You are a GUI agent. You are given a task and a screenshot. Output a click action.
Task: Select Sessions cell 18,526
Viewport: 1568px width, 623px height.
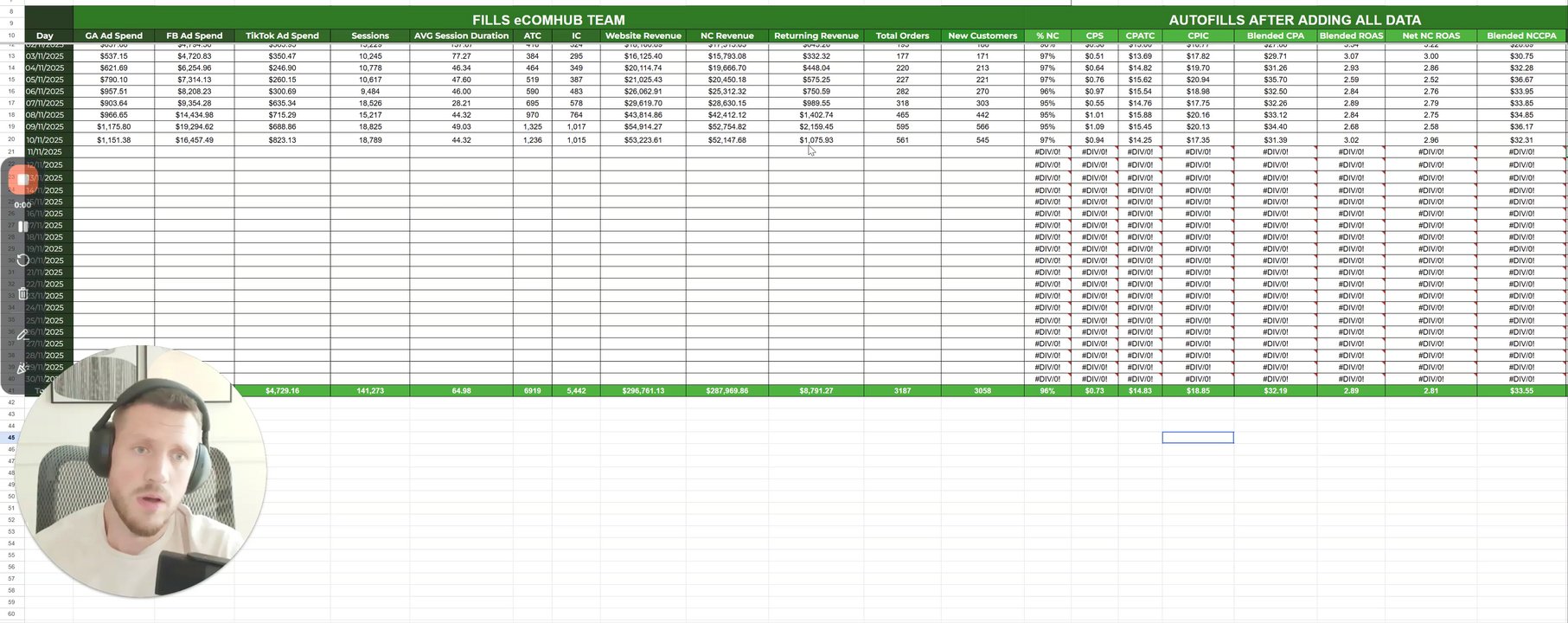[370, 103]
